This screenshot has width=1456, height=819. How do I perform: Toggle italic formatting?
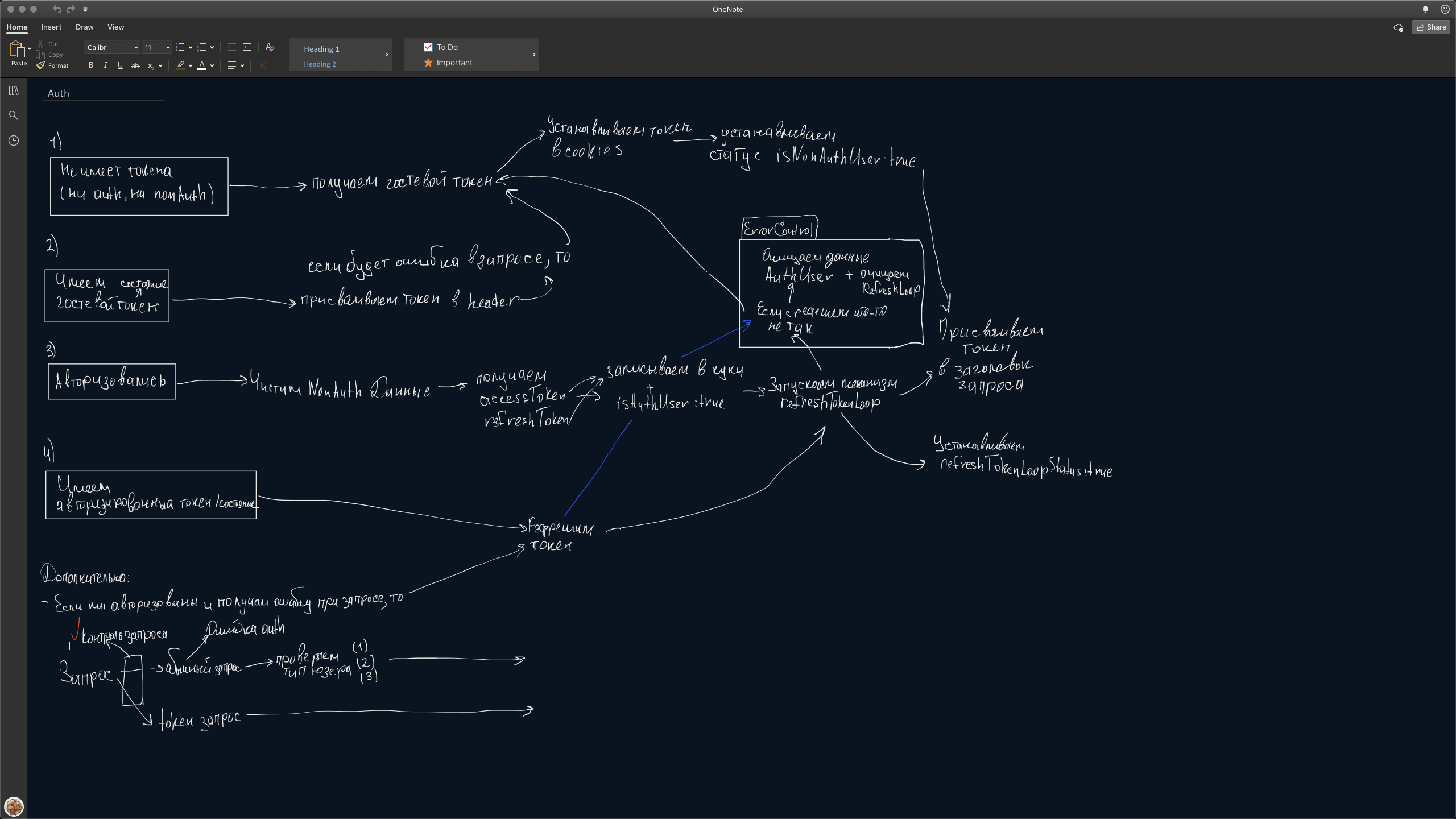click(x=105, y=65)
